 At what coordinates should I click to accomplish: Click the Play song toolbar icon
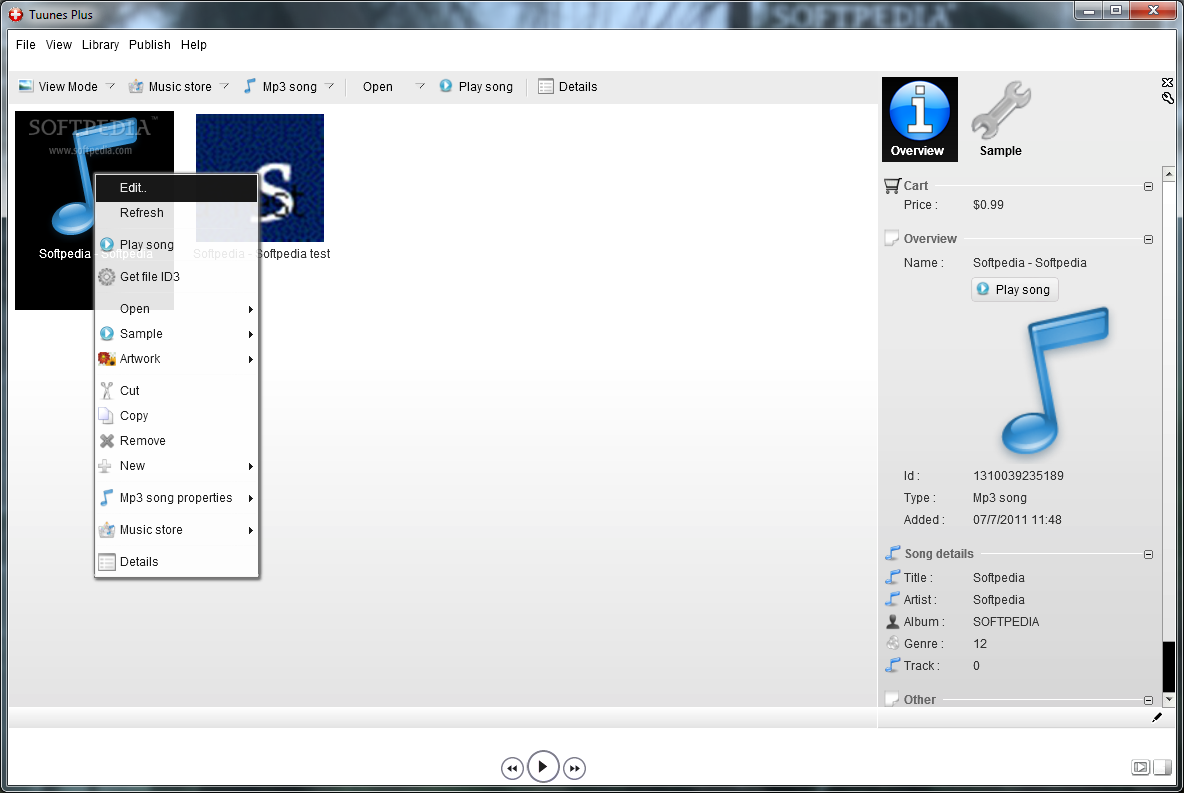point(446,86)
